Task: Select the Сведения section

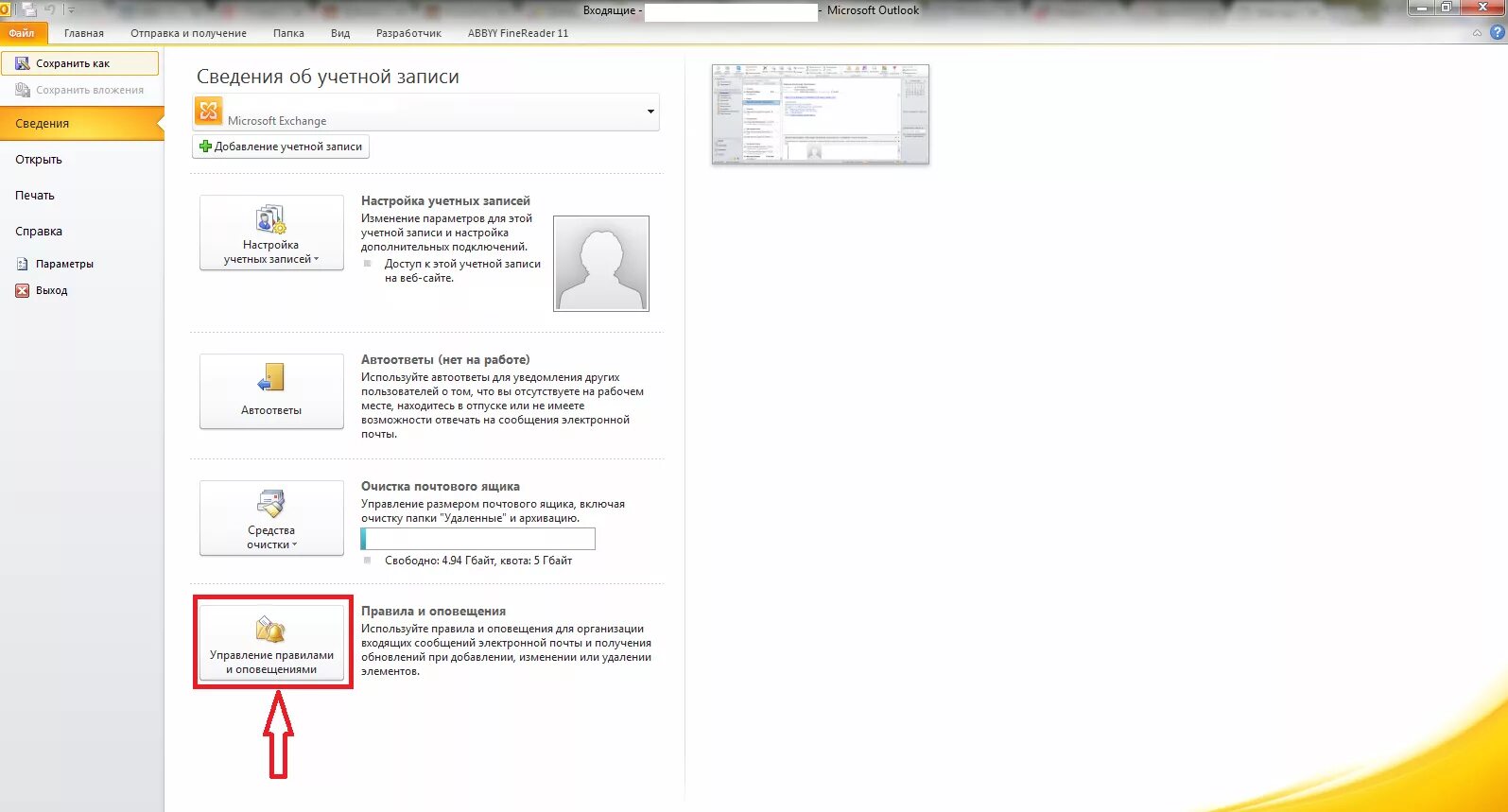Action: coord(81,124)
